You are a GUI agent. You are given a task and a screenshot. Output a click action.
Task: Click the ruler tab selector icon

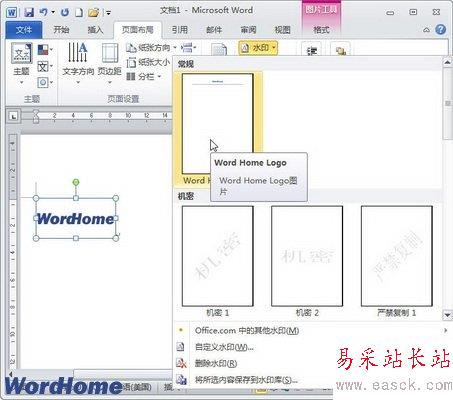pos(13,116)
